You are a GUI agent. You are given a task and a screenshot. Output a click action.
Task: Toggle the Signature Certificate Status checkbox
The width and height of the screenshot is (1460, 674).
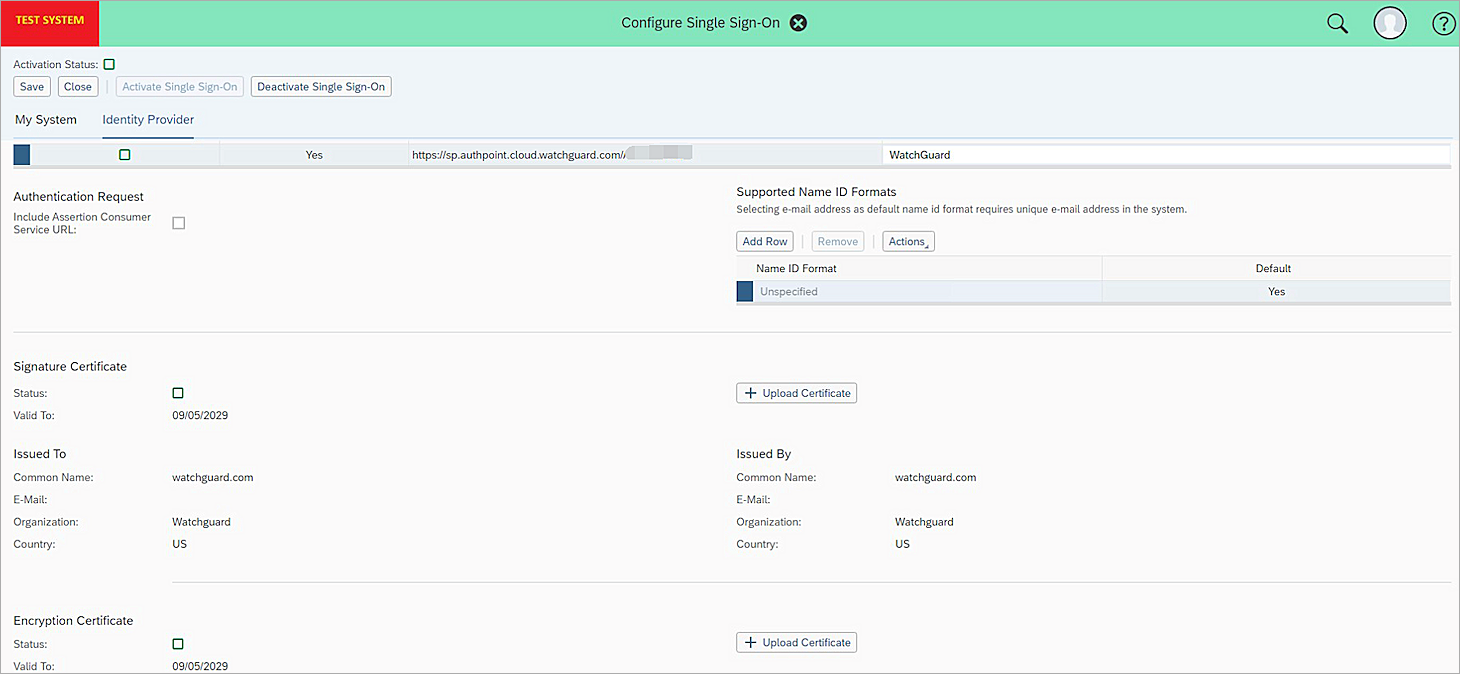click(x=178, y=392)
